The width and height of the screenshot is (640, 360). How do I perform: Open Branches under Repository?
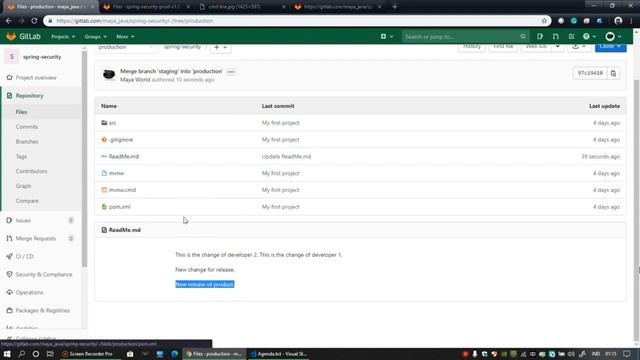point(27,142)
